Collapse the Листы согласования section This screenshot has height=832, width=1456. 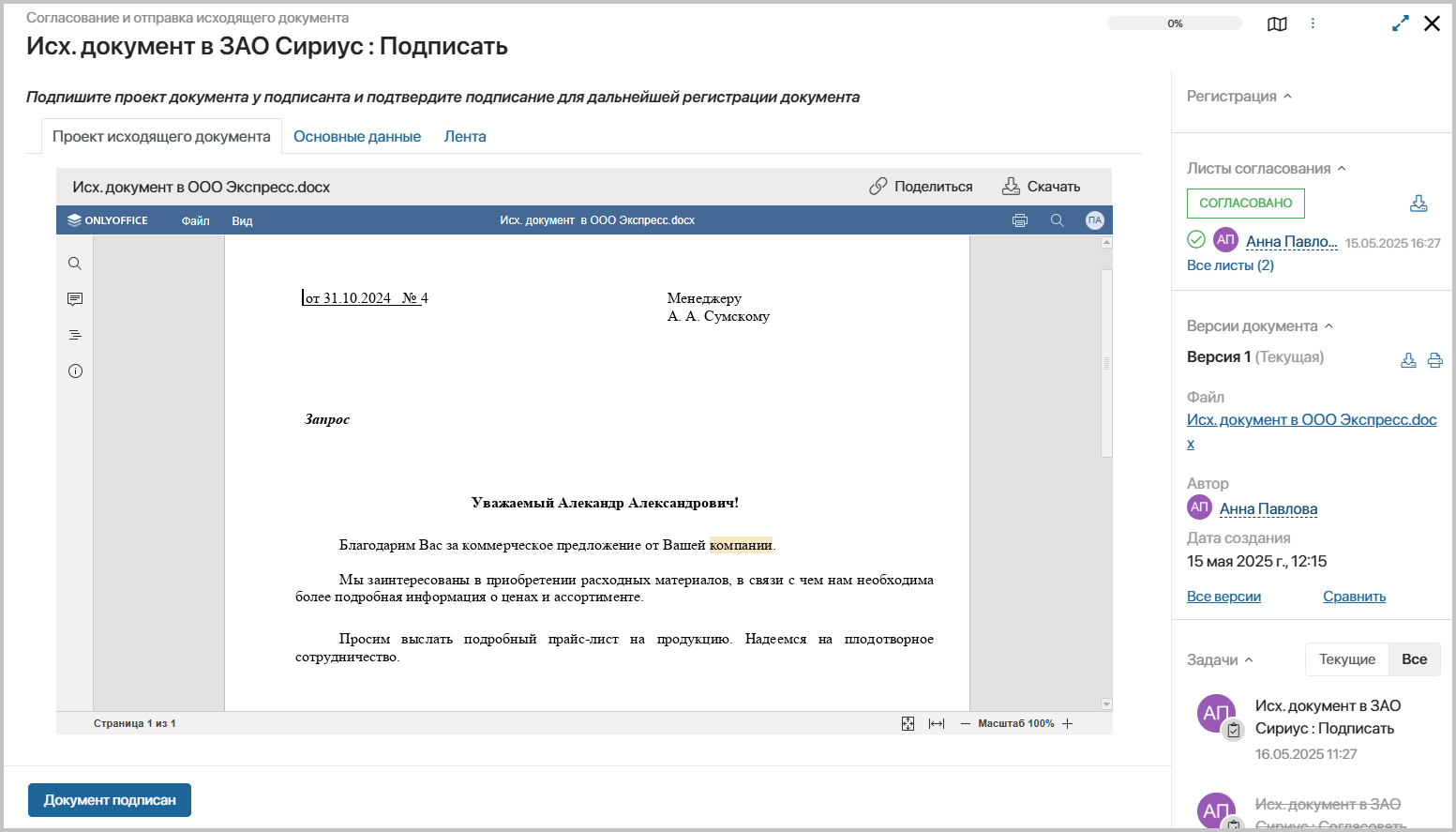pyautogui.click(x=1267, y=168)
